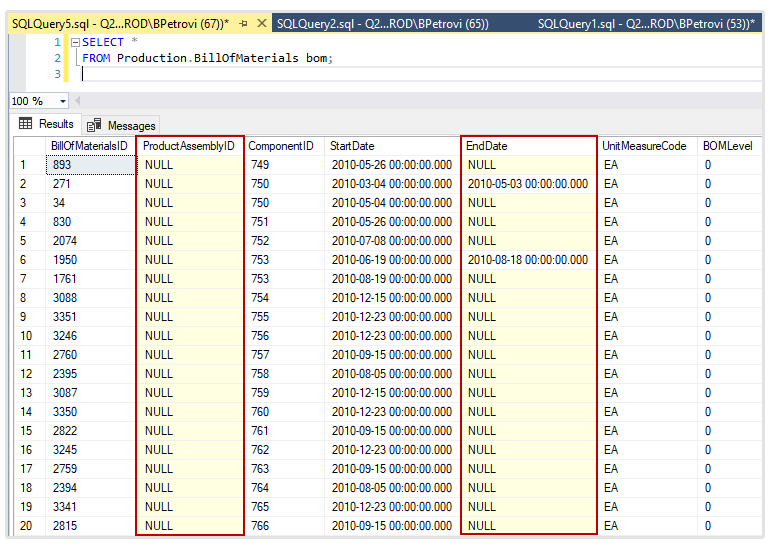770x550 pixels.
Task: Click StartDate value 2010-06-19 00:00:00.000
Action: pyautogui.click(x=392, y=260)
